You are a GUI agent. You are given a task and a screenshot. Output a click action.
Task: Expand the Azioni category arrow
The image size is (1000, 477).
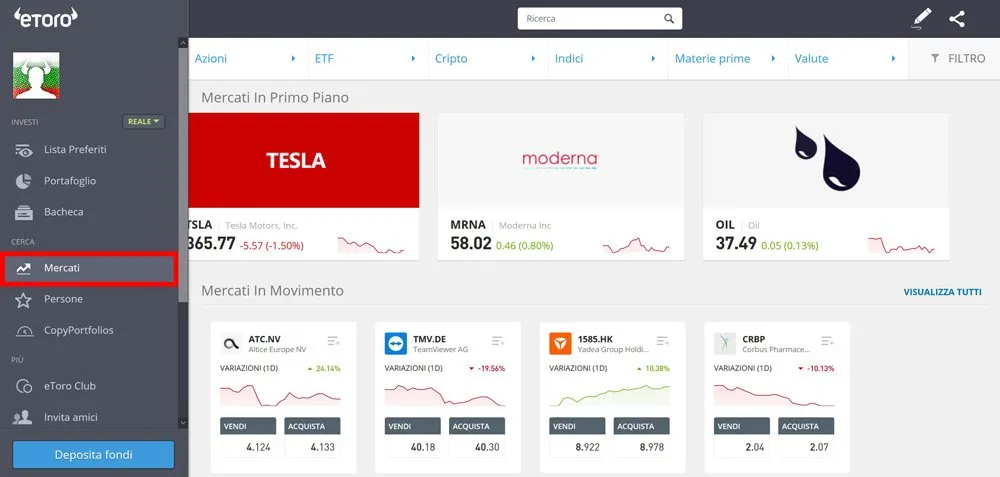293,59
